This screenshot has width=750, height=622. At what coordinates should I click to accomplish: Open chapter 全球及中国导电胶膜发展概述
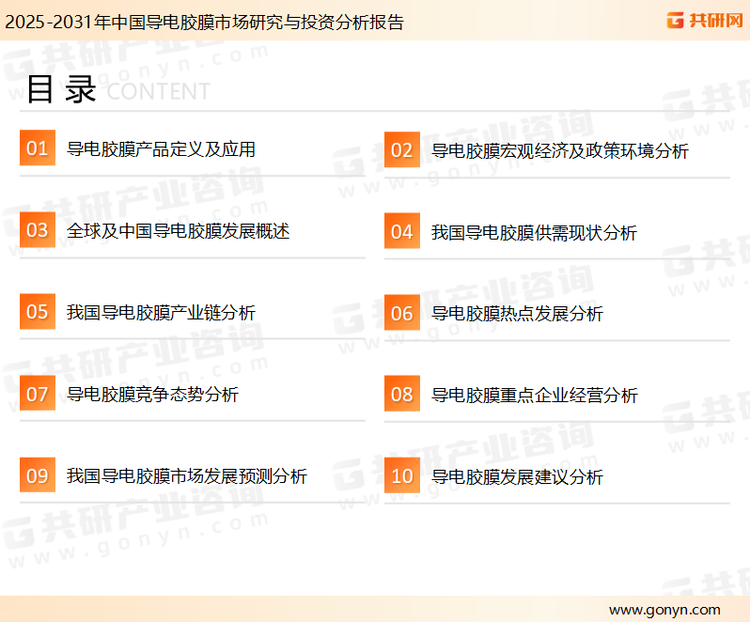[x=178, y=231]
